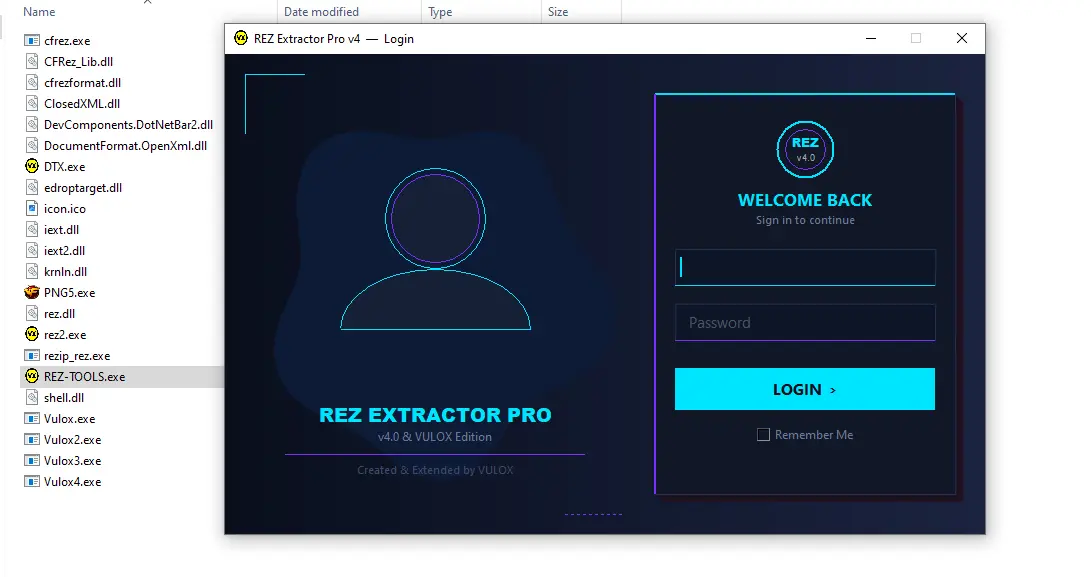This screenshot has height=577, width=1091.
Task: Click the Vulox.exe file icon
Action: [32, 418]
